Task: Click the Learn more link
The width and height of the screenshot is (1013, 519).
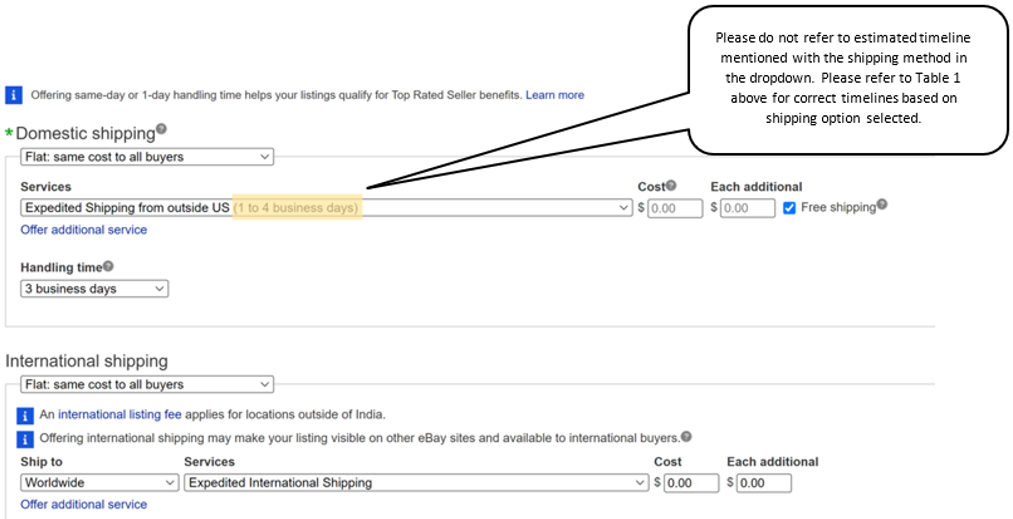Action: (x=555, y=95)
